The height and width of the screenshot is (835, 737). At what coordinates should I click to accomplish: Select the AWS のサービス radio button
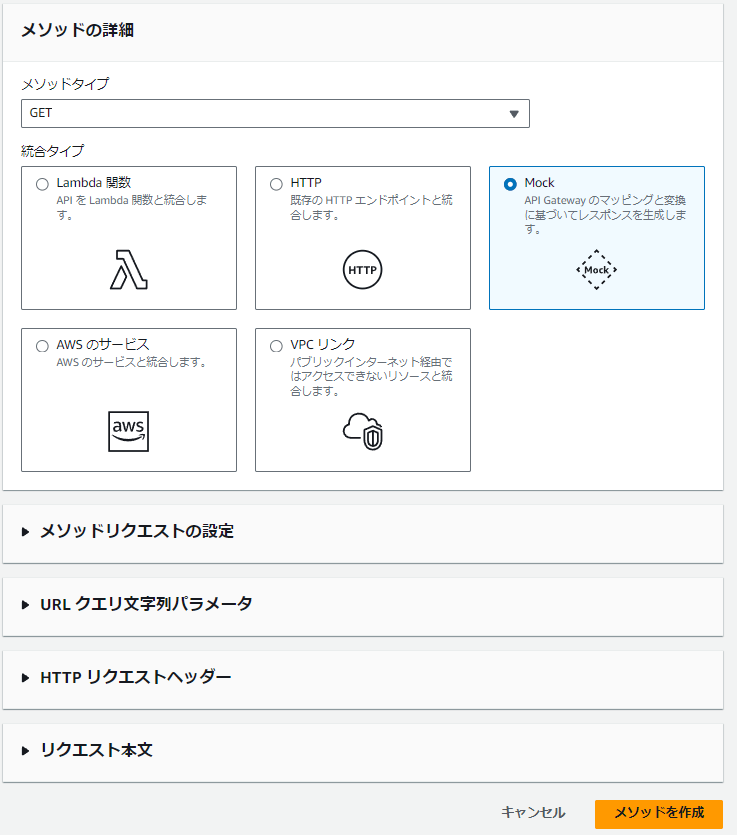(42, 346)
